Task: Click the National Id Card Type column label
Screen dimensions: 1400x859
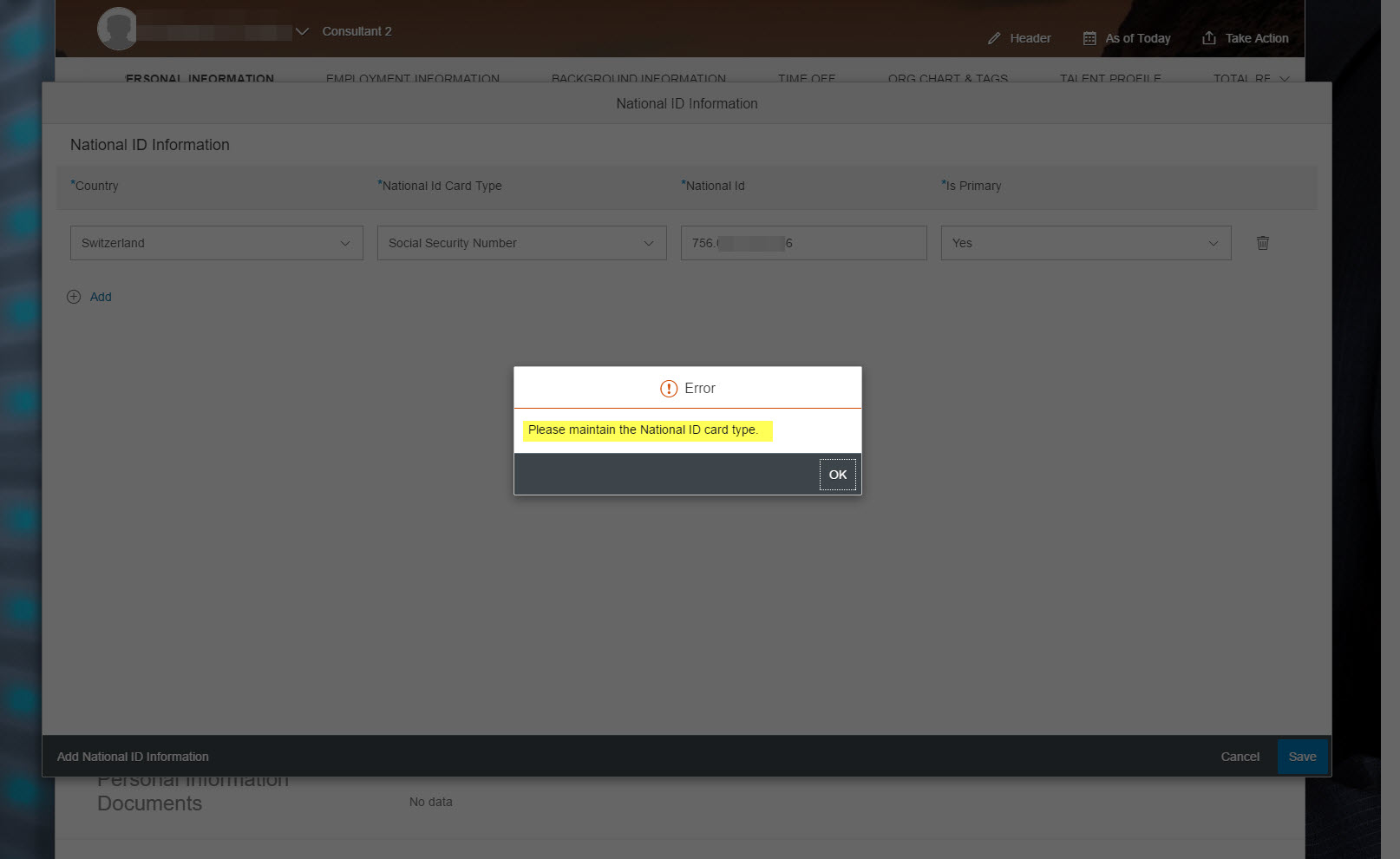Action: point(441,186)
